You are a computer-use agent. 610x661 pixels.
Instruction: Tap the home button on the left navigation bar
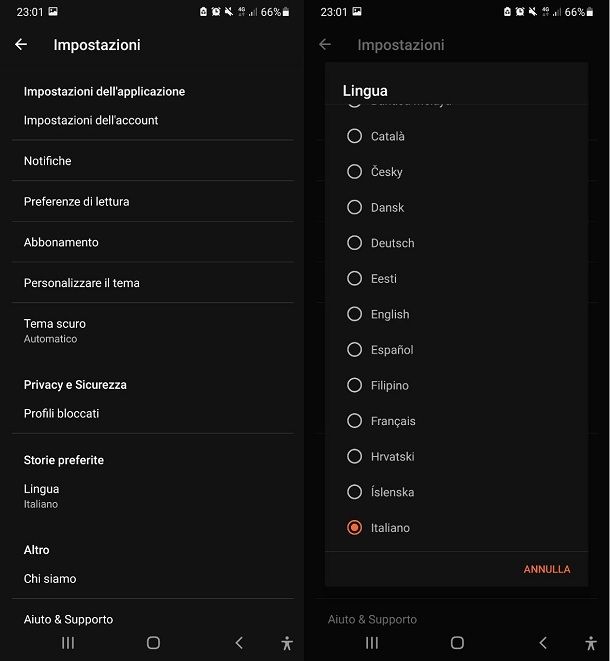[x=153, y=643]
